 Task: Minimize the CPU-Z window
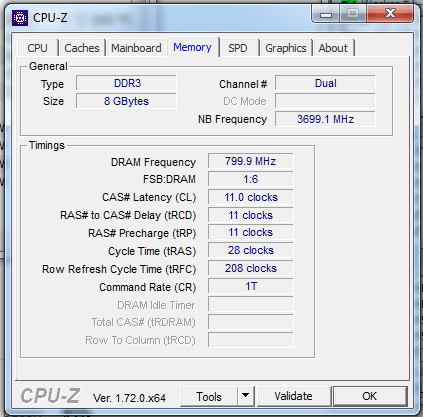(x=326, y=14)
